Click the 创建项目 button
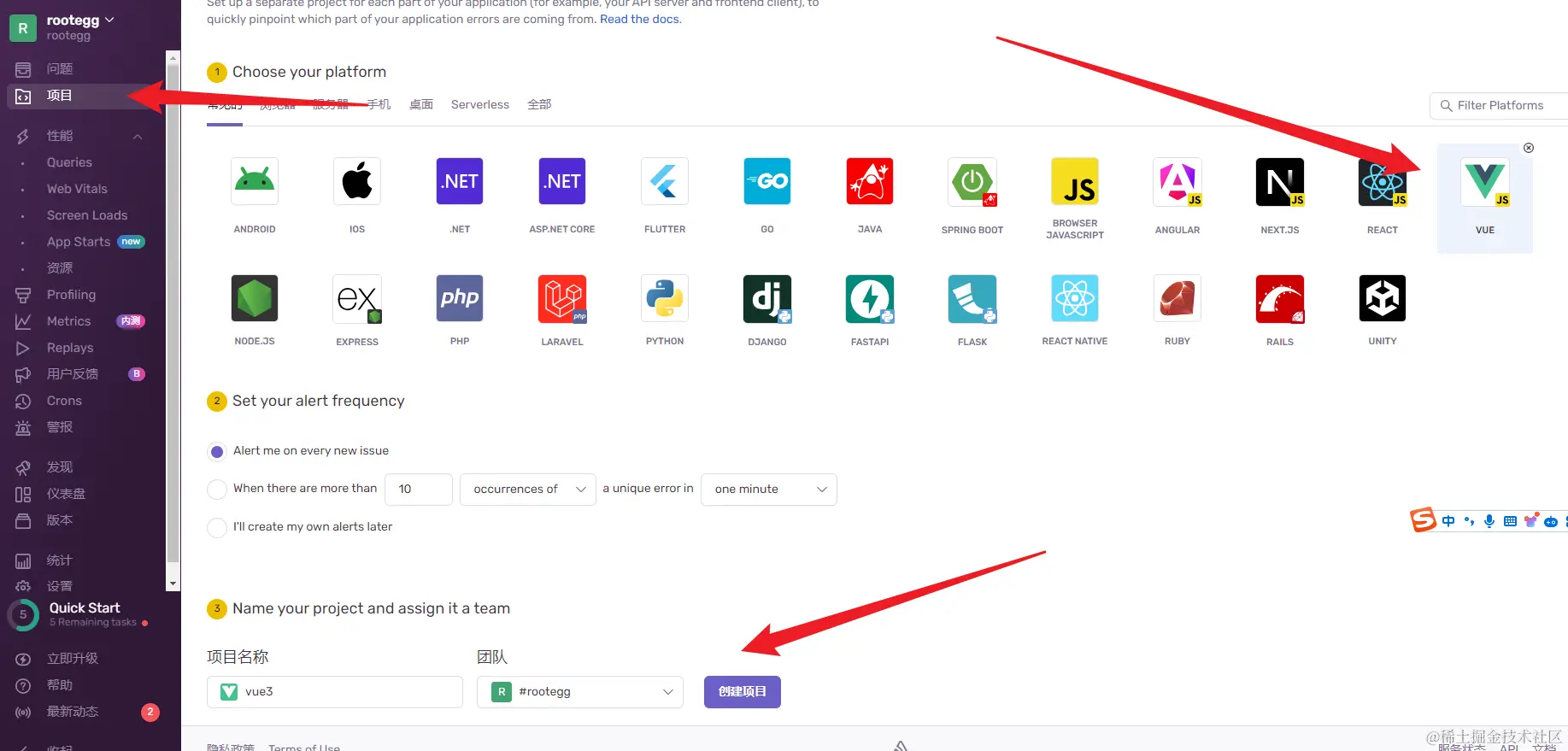 (743, 692)
